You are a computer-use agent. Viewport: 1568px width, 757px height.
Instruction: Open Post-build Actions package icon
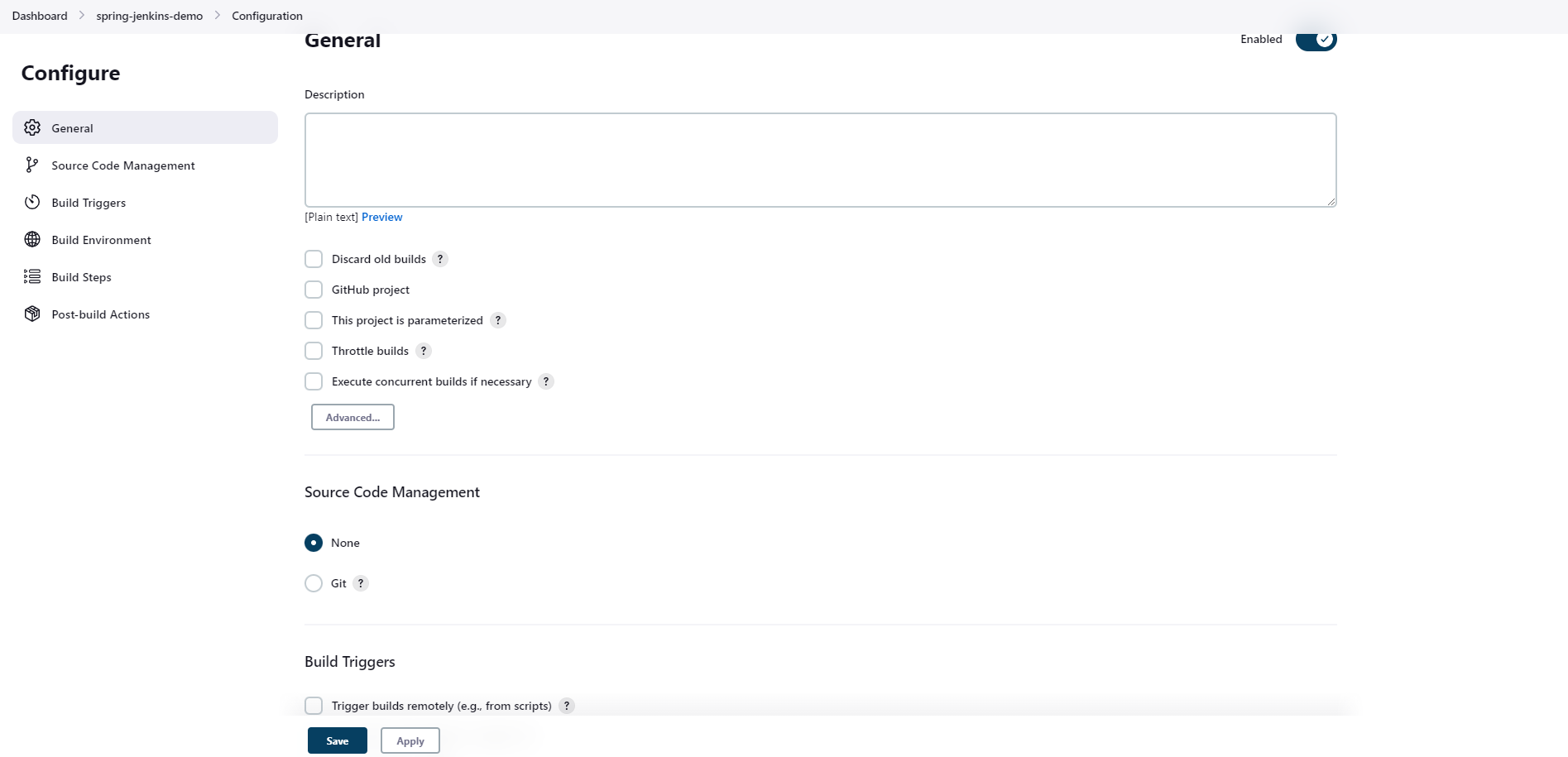(x=31, y=314)
